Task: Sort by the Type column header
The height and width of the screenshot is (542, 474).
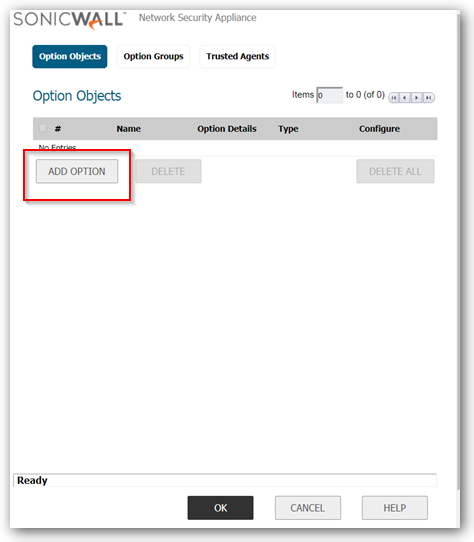Action: pos(288,129)
